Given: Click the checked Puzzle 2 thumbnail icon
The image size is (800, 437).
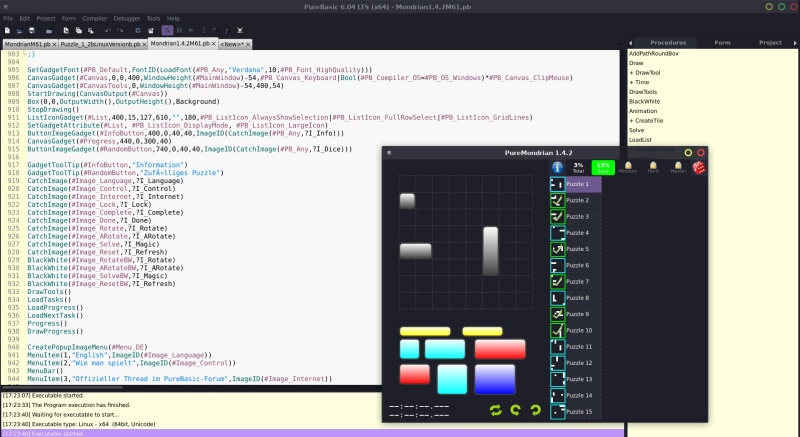Looking at the screenshot, I should [x=557, y=200].
